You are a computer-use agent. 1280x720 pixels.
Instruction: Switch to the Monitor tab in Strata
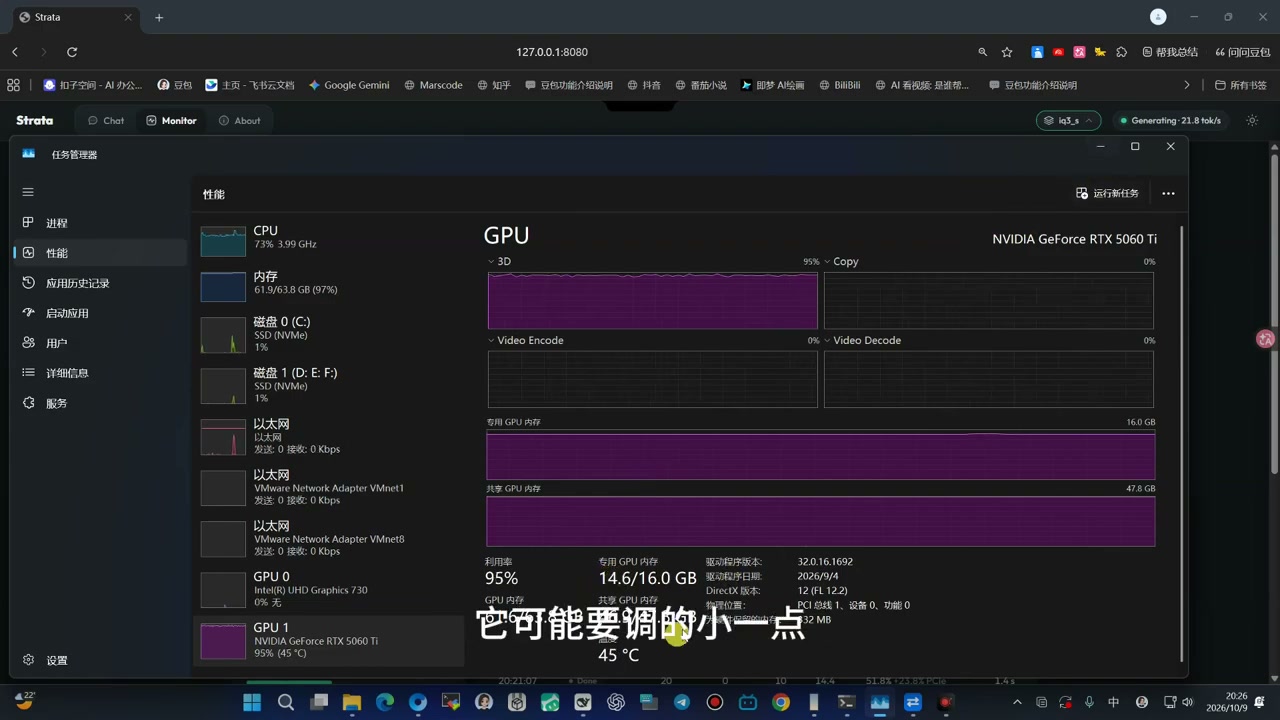[171, 120]
